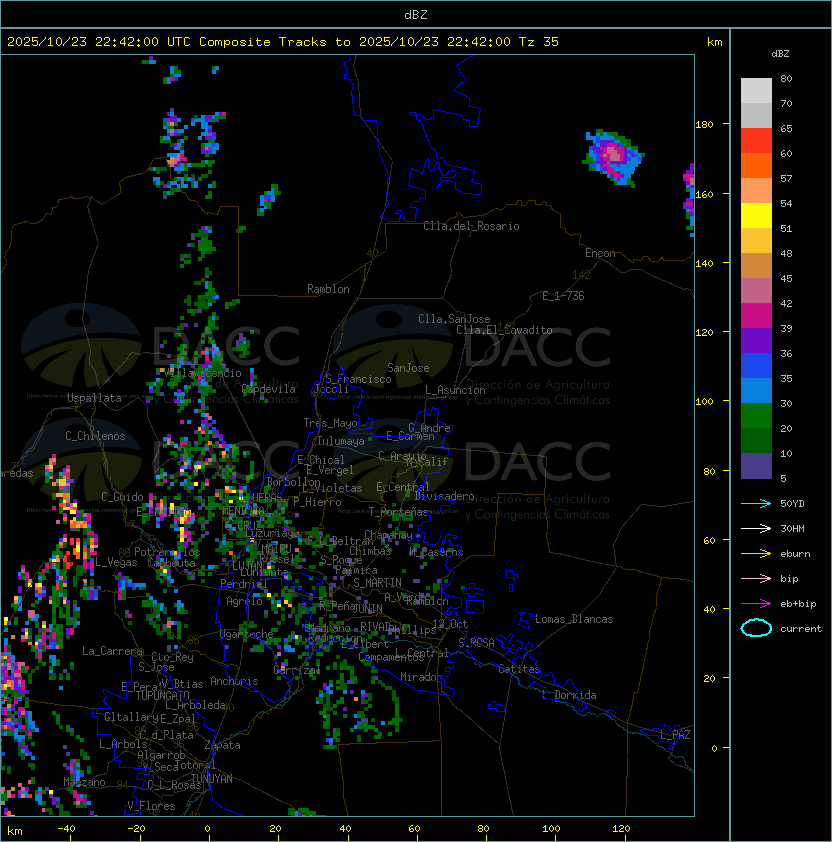Click the 'Zapata' place label
Screen dimensions: 832x842
coord(222,745)
